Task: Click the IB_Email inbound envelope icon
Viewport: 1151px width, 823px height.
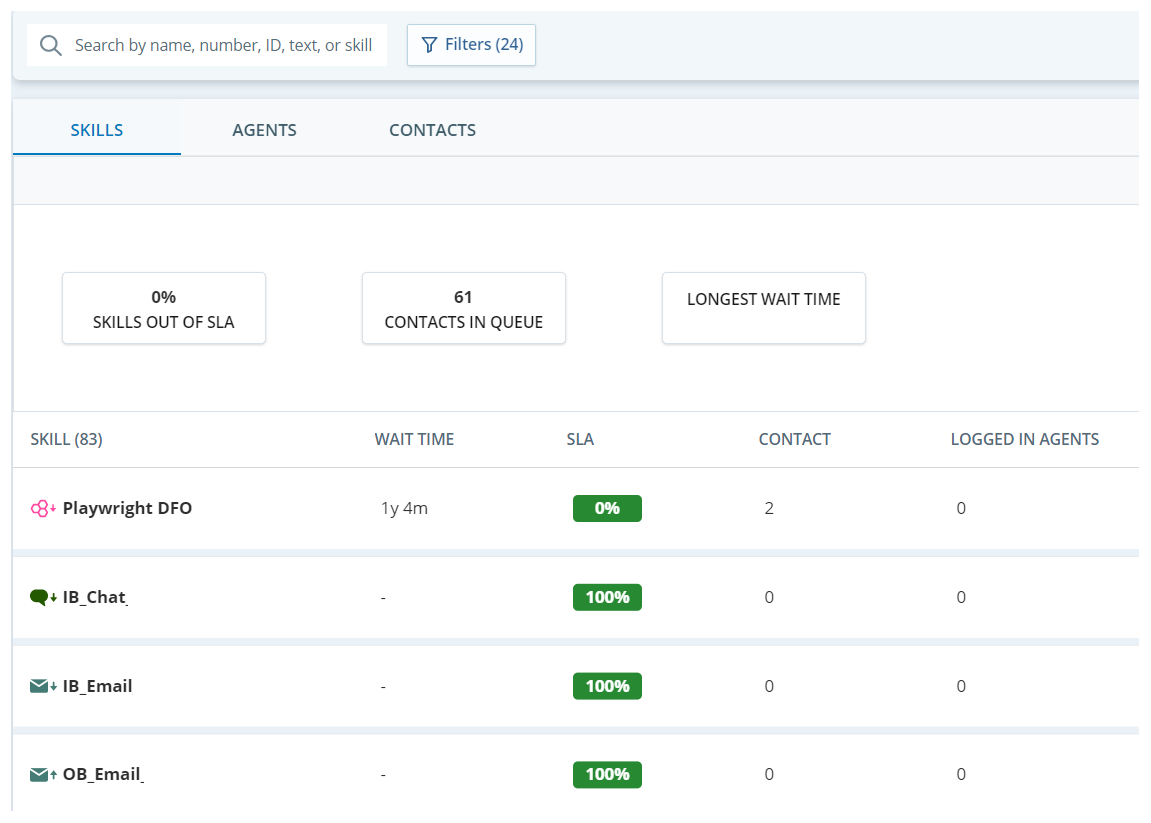Action: tap(43, 686)
